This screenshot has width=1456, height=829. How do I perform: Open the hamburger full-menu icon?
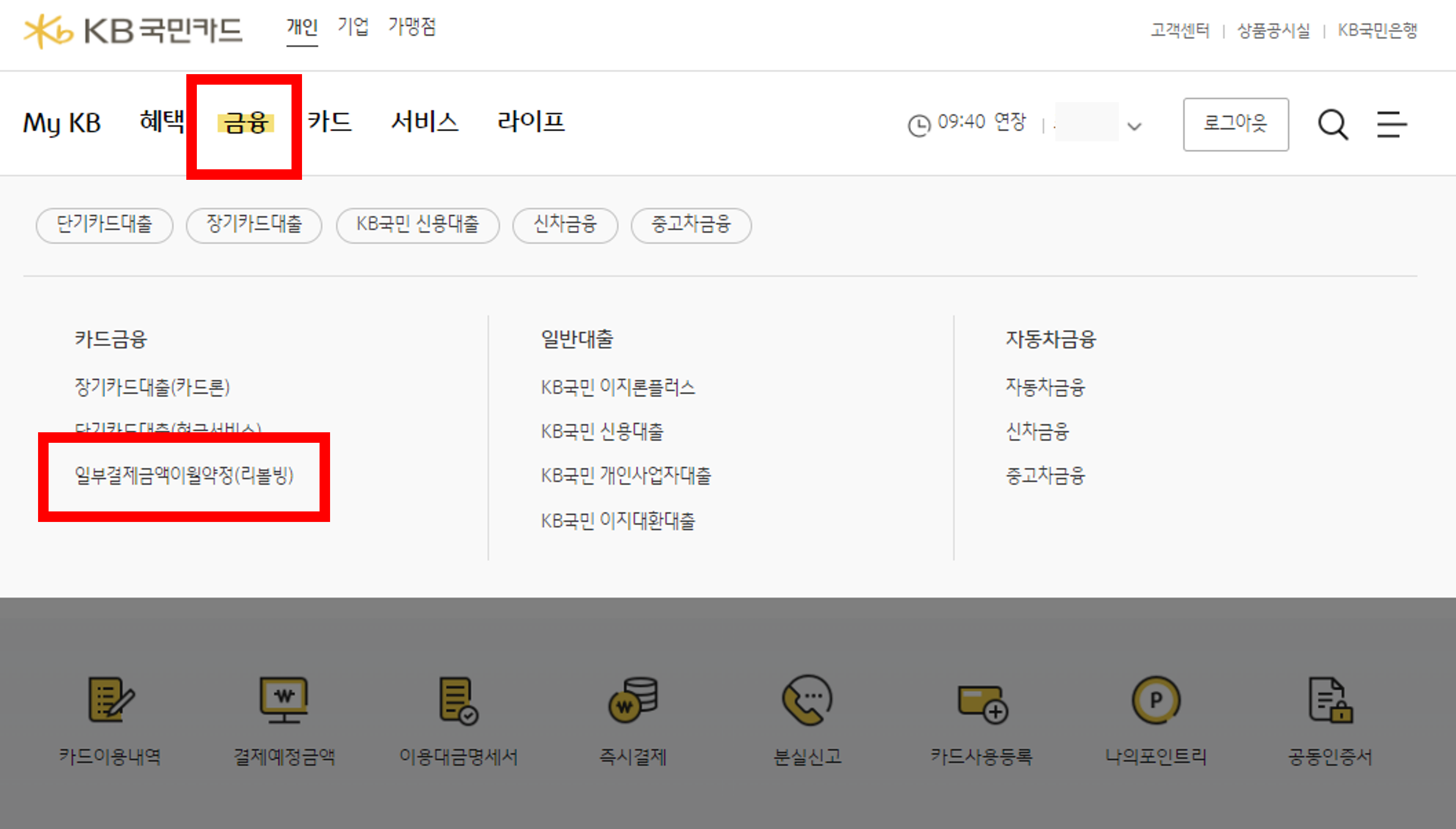pos(1391,124)
